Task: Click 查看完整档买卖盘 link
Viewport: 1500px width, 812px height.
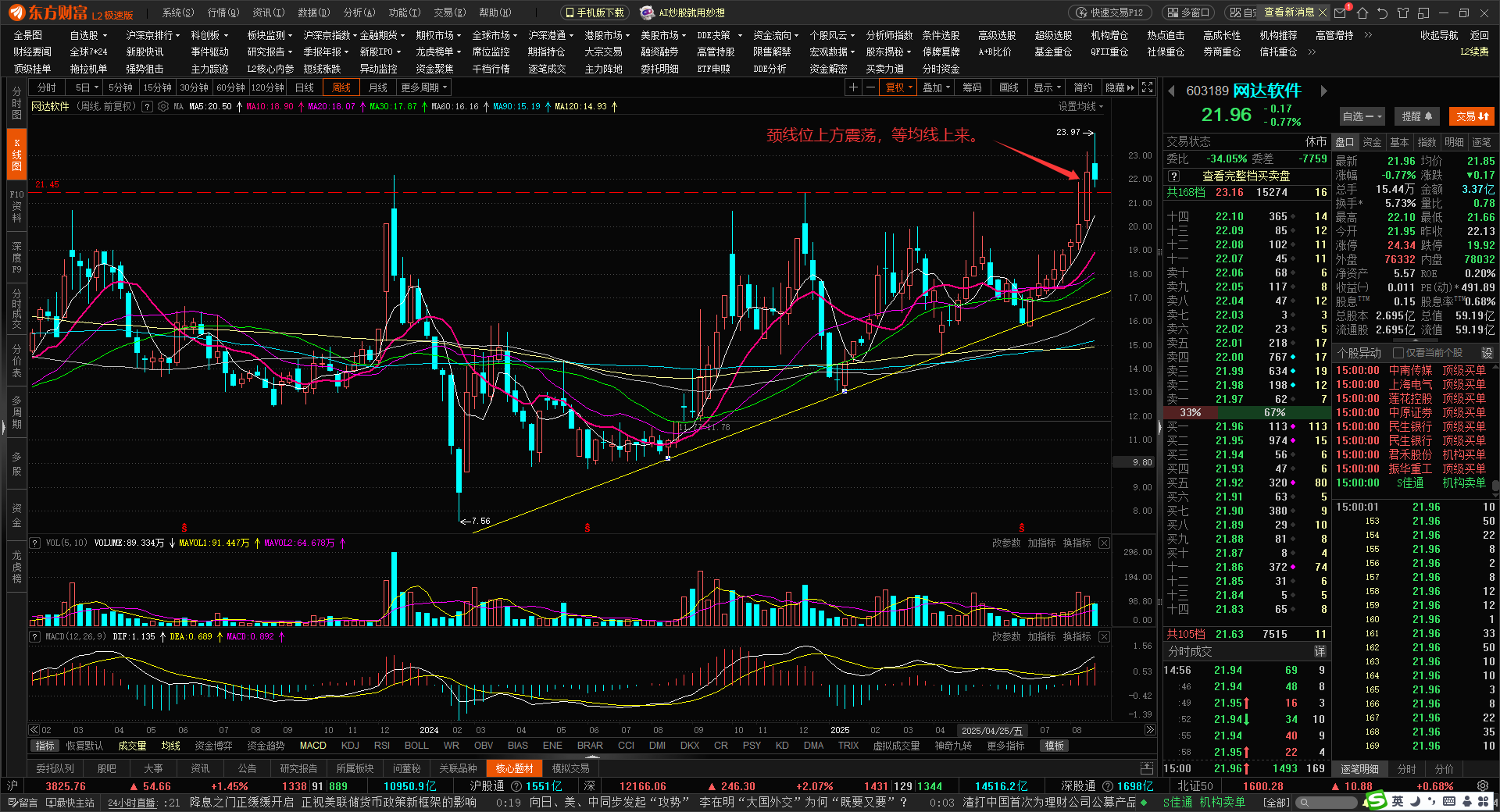Action: (1246, 176)
